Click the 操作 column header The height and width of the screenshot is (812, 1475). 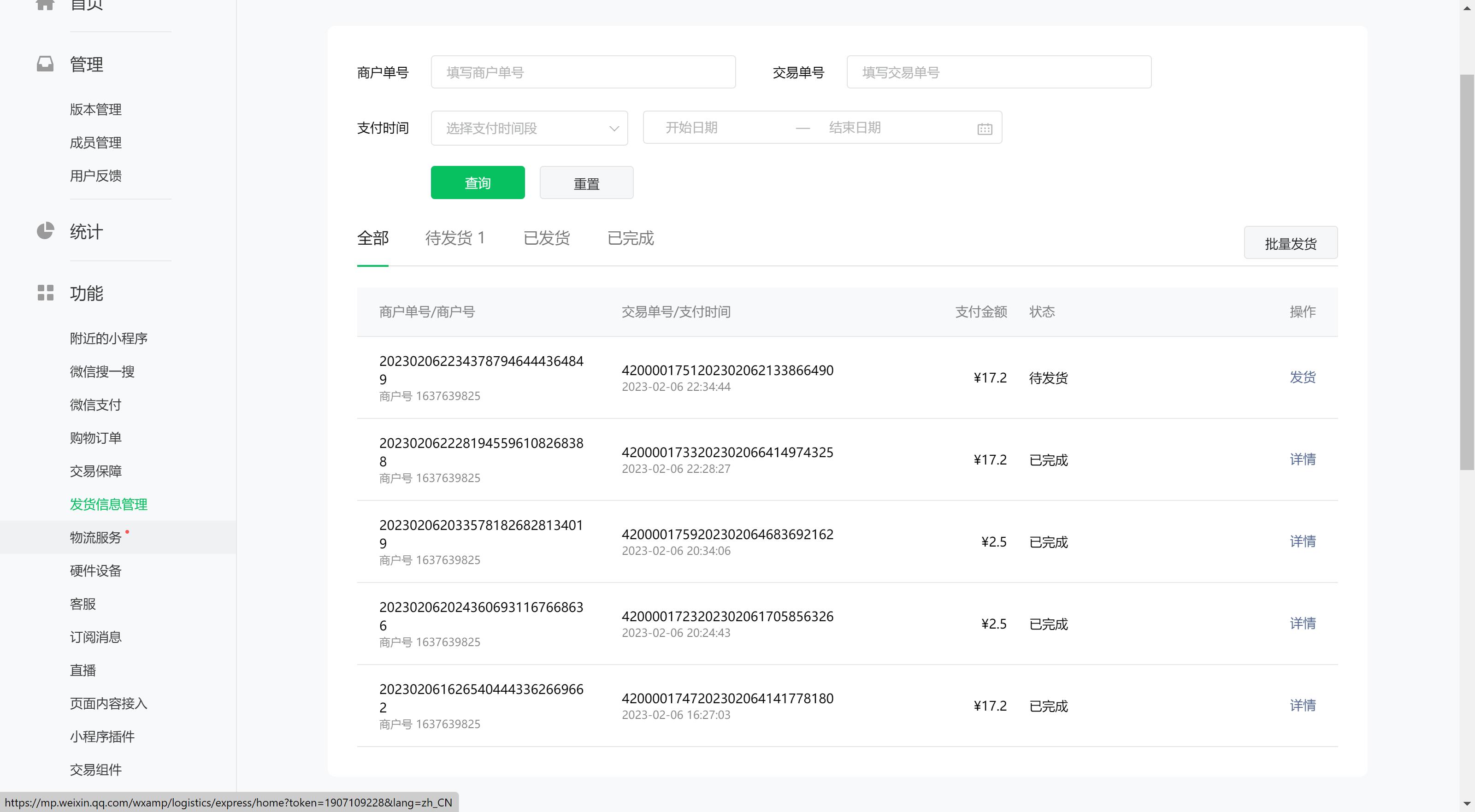click(1303, 312)
